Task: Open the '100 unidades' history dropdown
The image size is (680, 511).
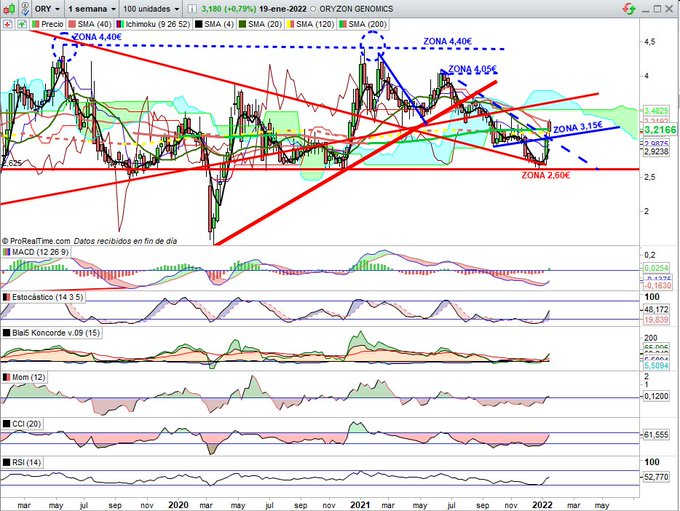Action: point(151,9)
